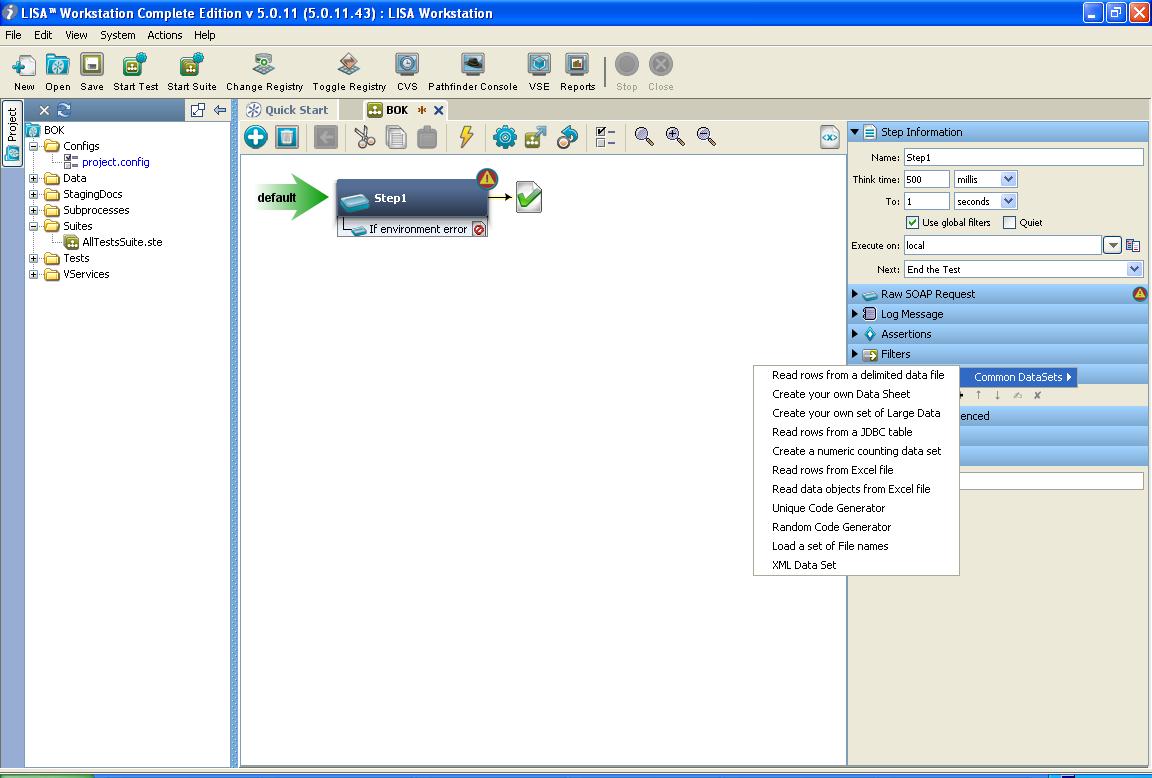Click the Start Test icon
1152x778 pixels.
coord(135,65)
